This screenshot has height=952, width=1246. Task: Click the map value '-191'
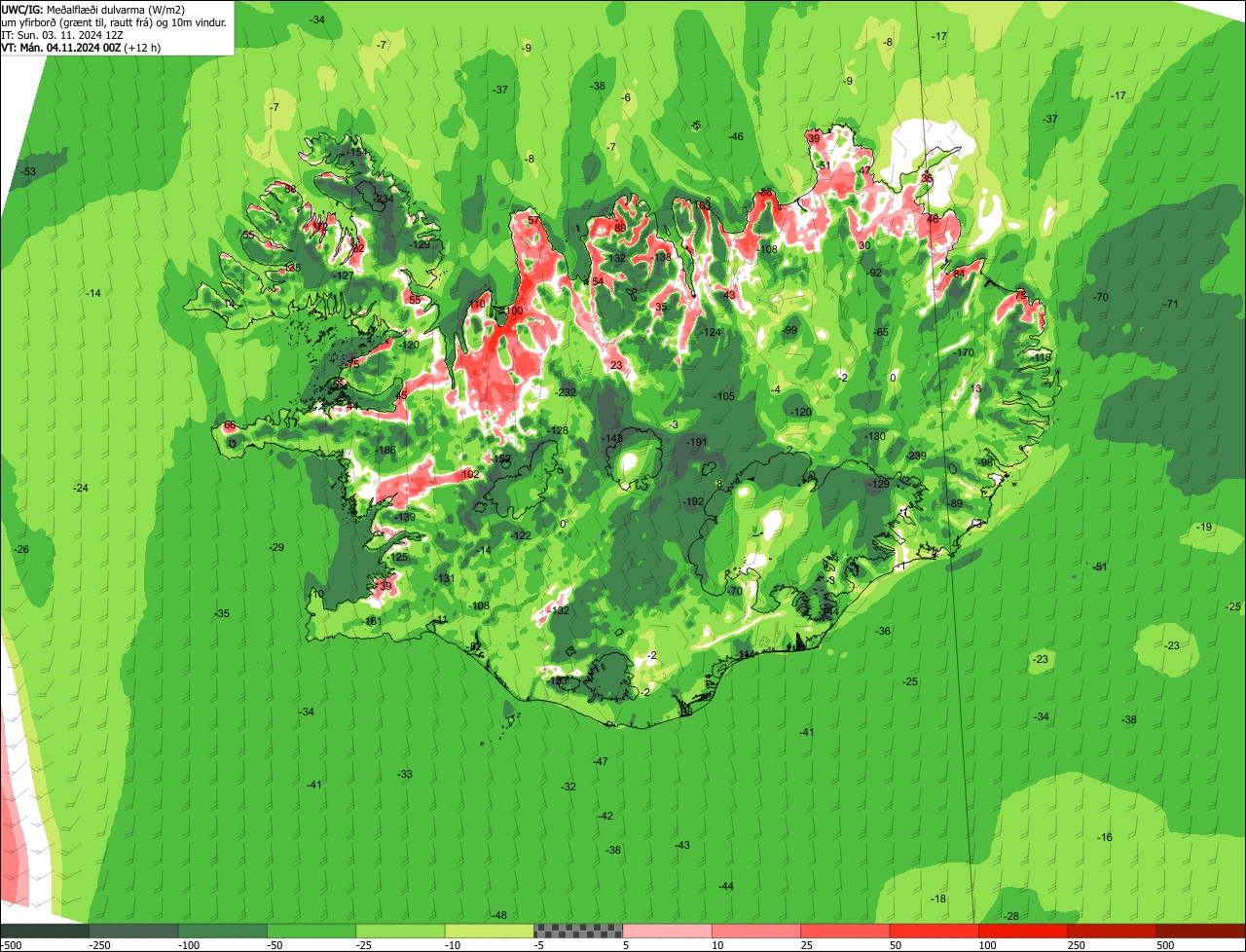pyautogui.click(x=697, y=442)
